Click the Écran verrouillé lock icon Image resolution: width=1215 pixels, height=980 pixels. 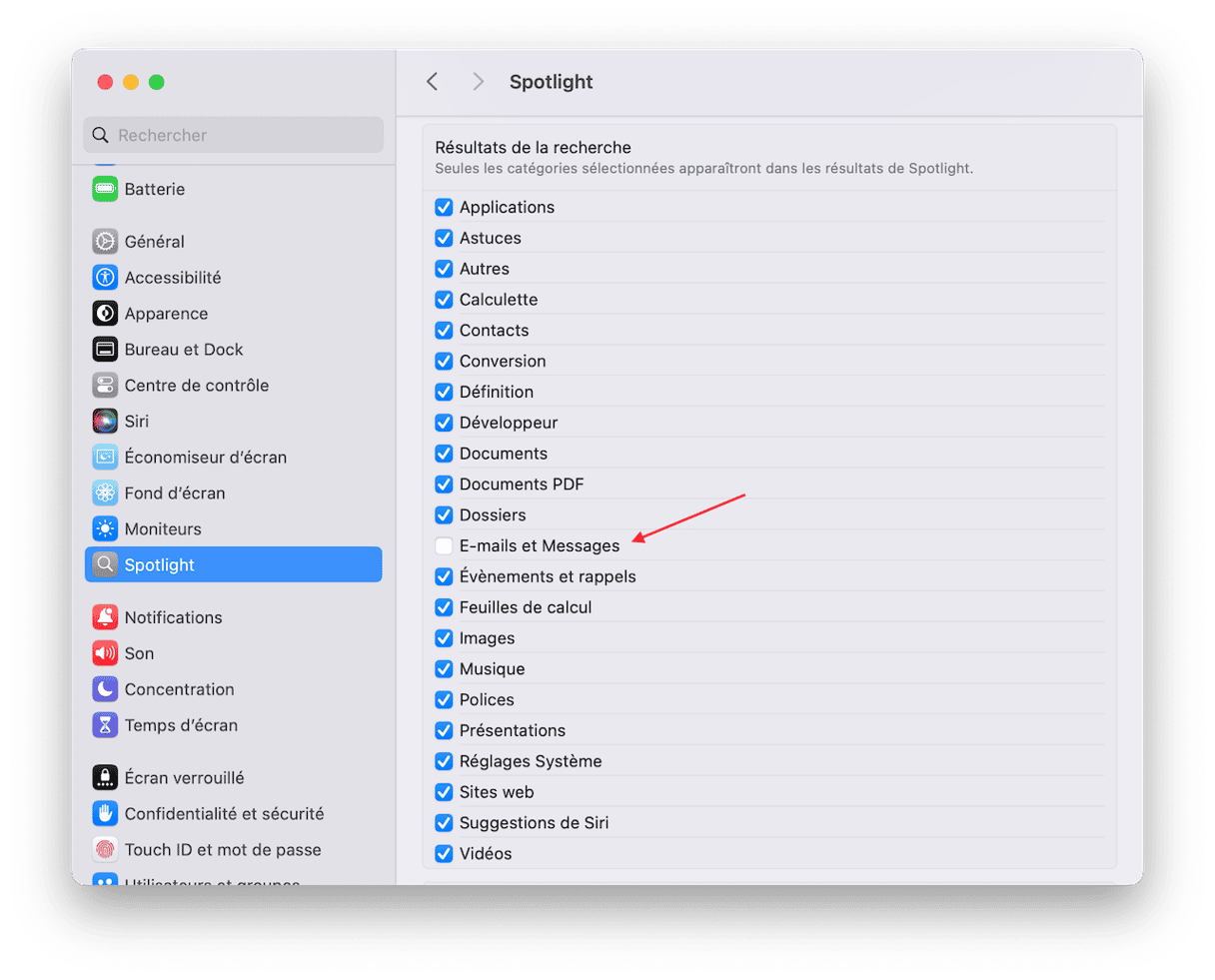point(105,778)
